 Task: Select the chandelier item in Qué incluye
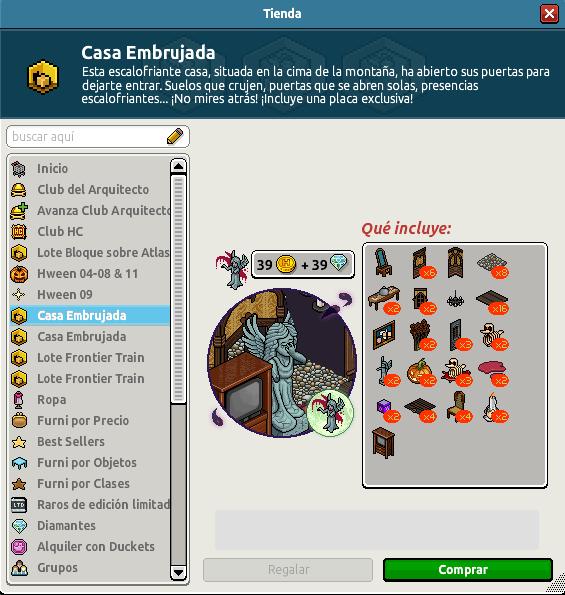(x=455, y=300)
